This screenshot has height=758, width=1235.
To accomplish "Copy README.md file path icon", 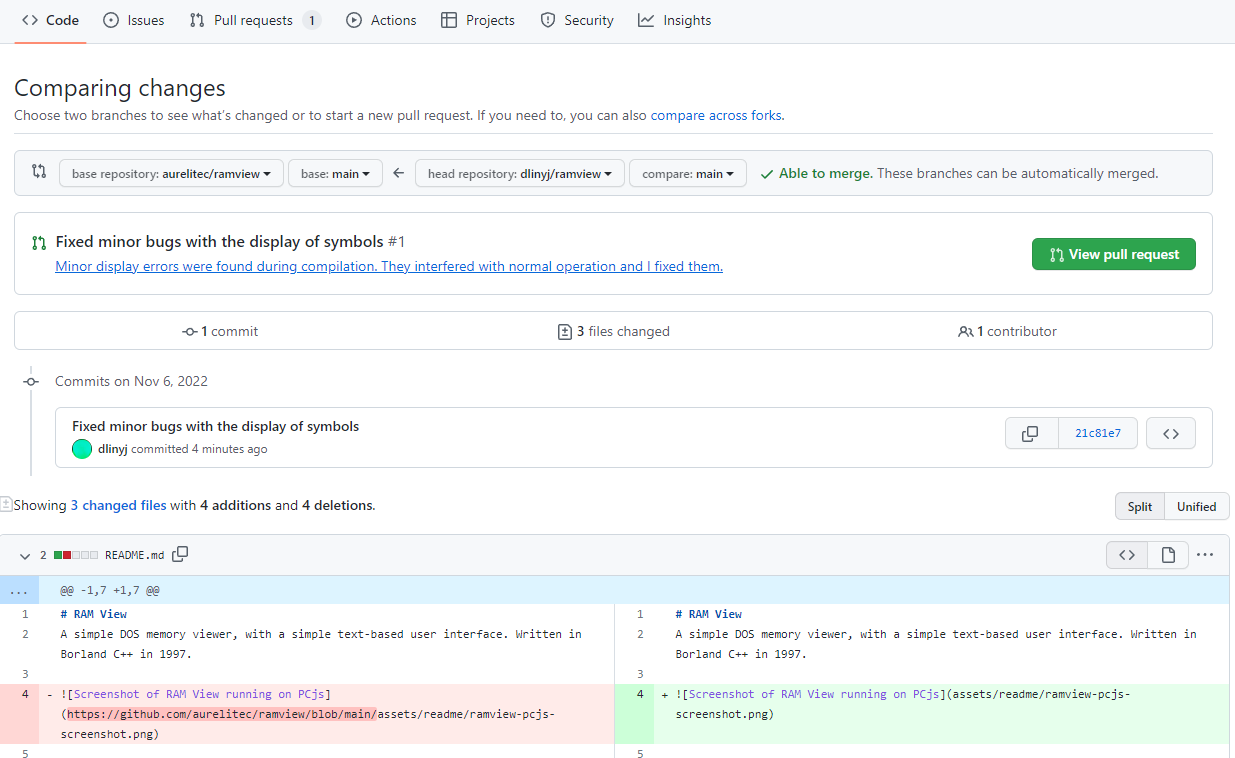I will (180, 554).
